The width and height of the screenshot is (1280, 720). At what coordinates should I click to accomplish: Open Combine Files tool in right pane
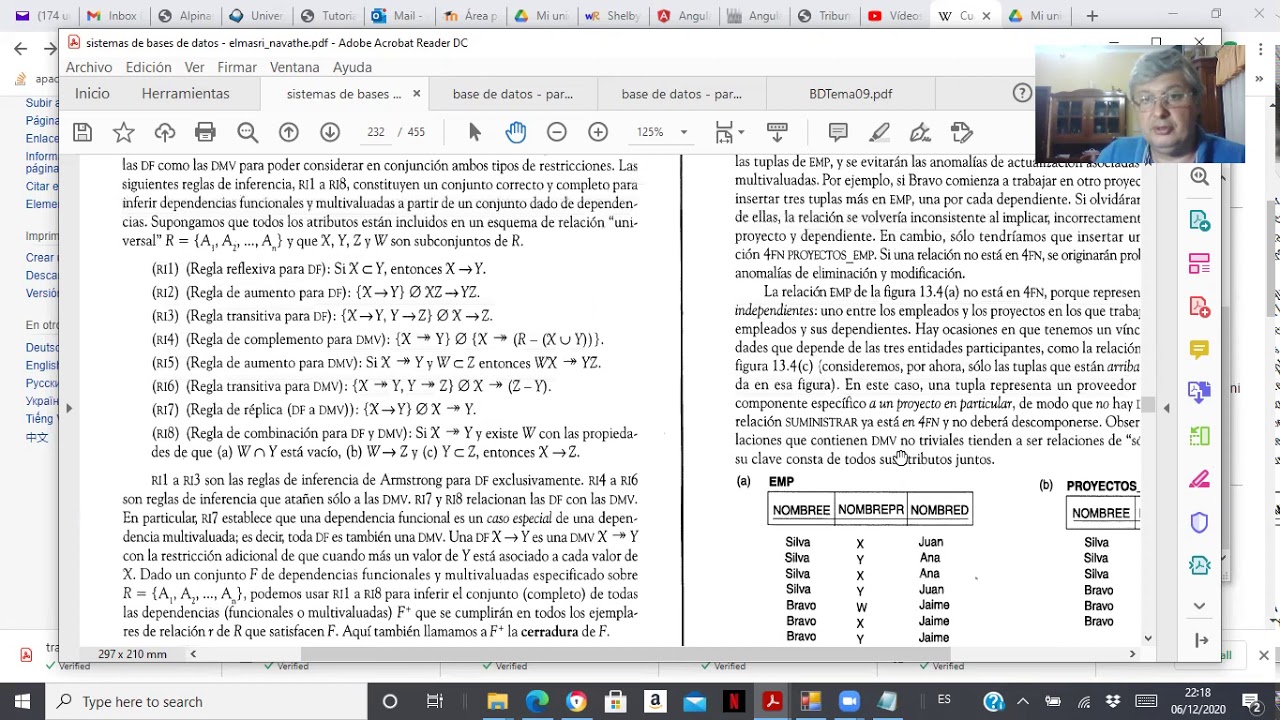1199,392
